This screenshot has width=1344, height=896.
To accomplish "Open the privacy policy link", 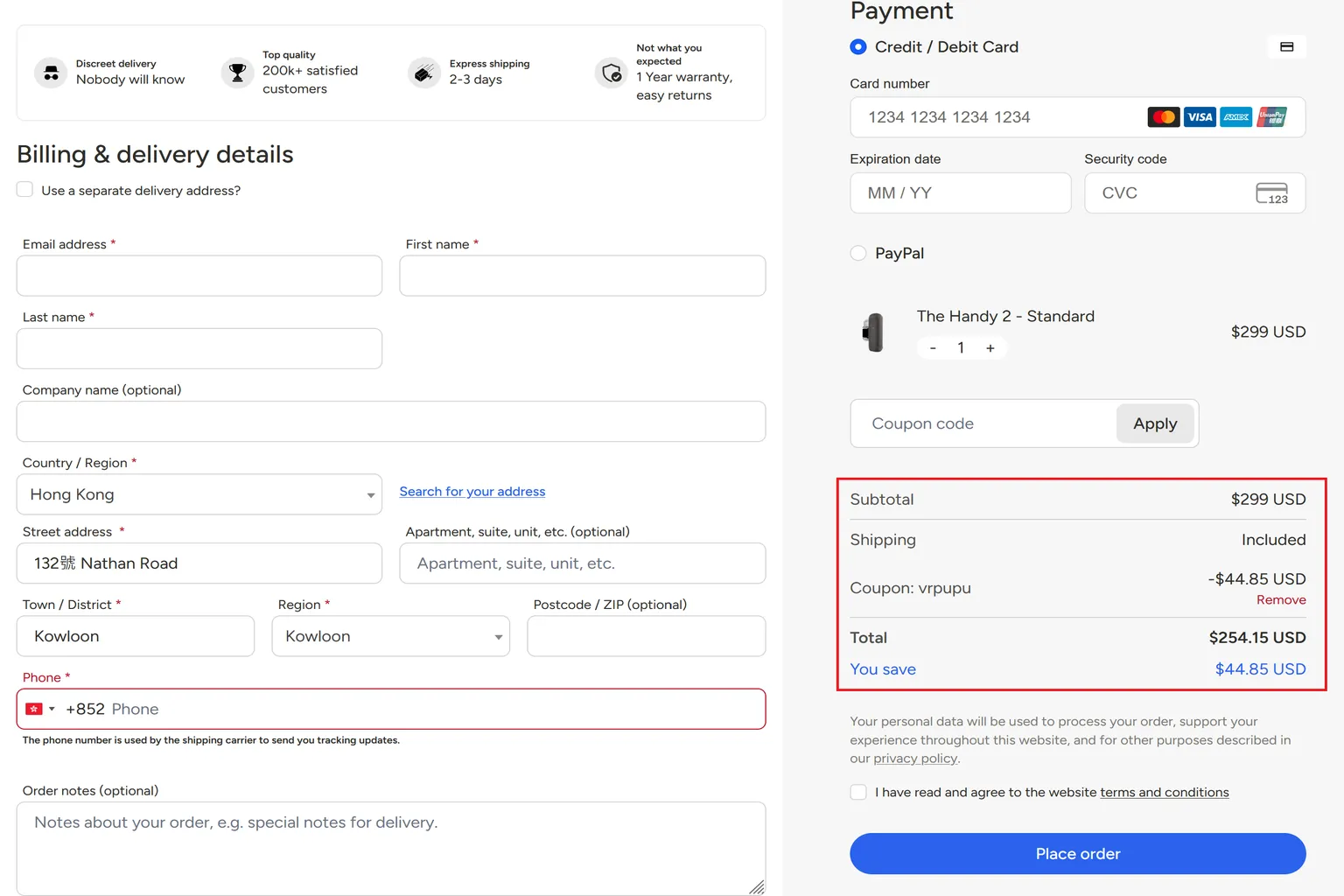I will [x=915, y=759].
